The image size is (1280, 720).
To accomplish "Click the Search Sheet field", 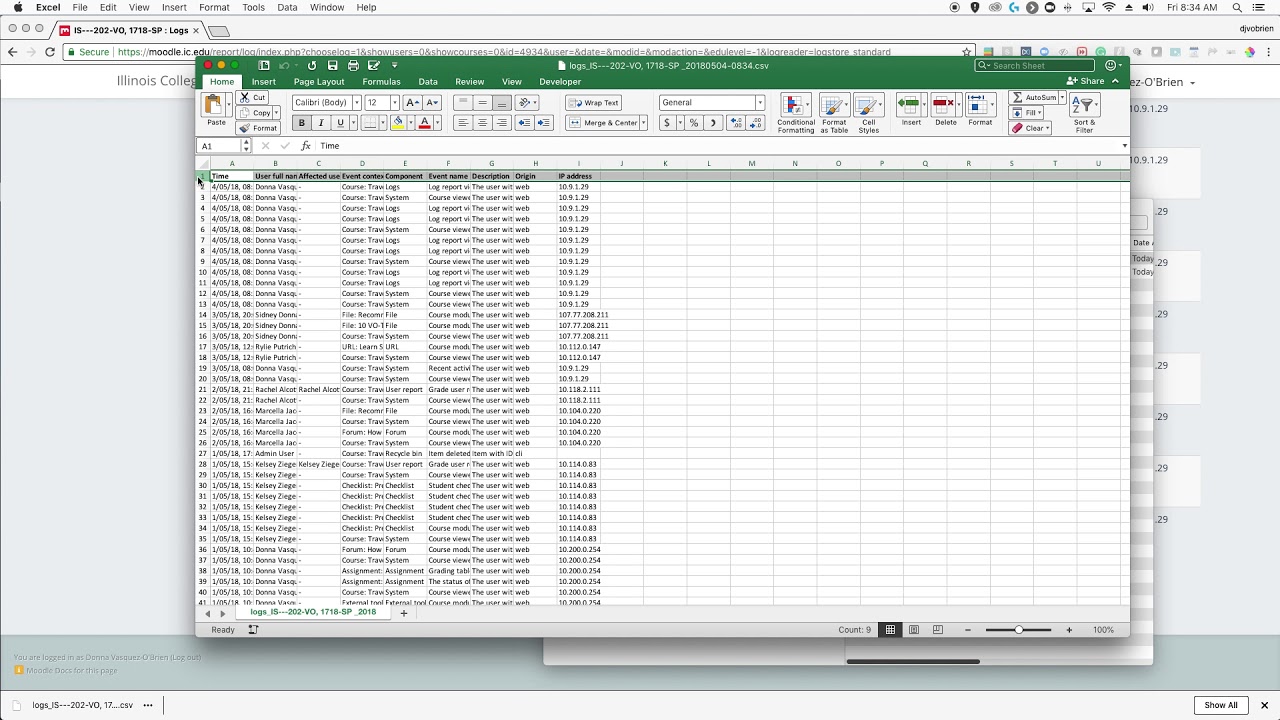I will click(1035, 66).
